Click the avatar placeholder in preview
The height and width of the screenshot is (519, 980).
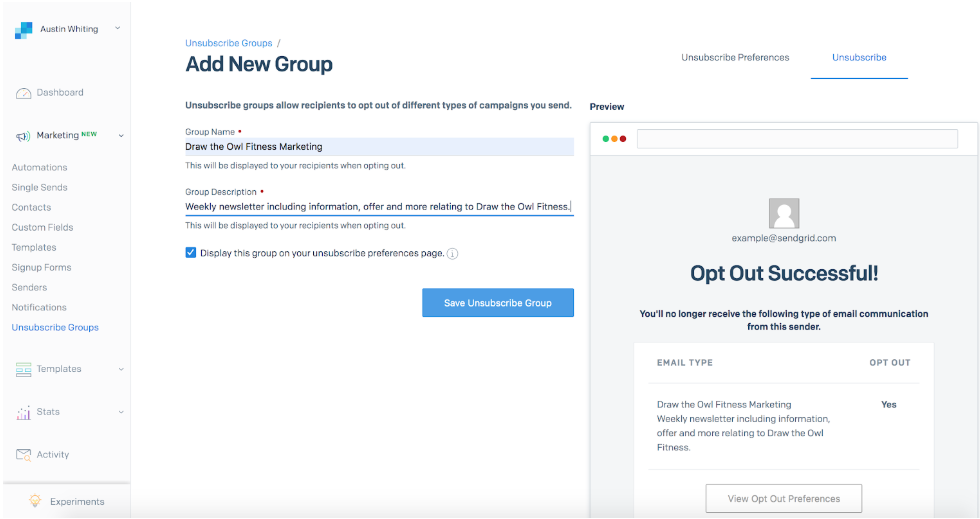tap(784, 213)
